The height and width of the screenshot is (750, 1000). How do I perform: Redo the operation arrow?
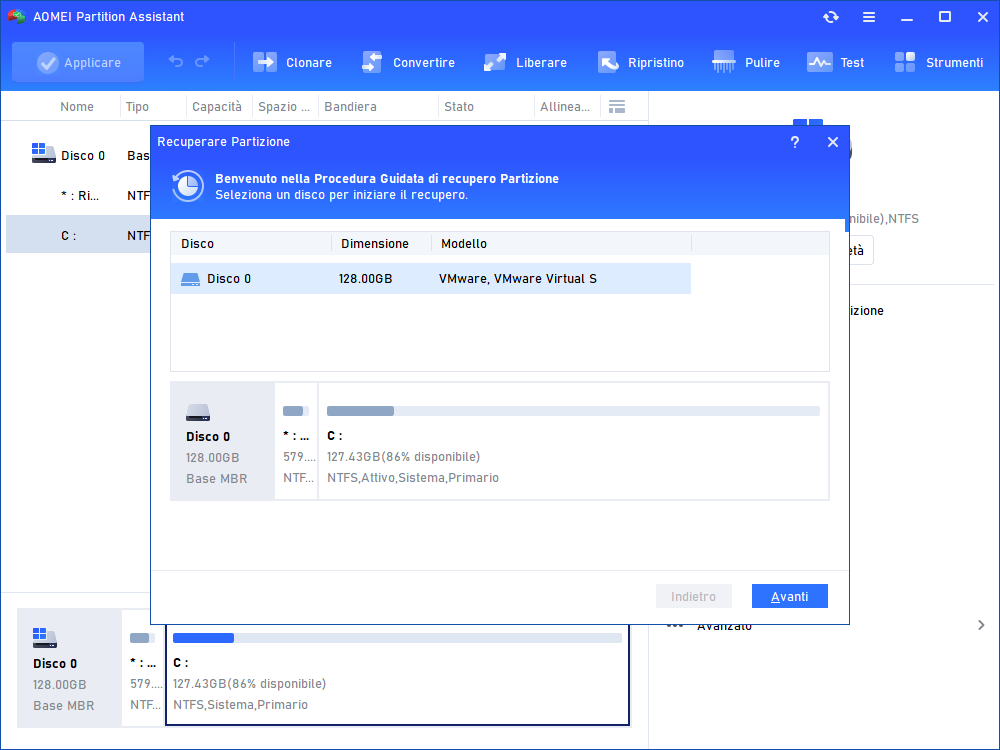(x=202, y=62)
